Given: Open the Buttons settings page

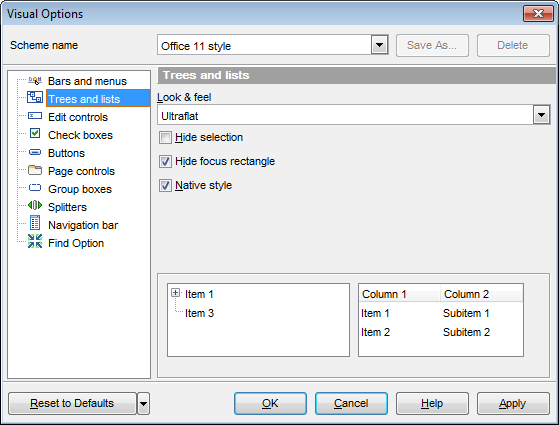Looking at the screenshot, I should click(x=66, y=153).
